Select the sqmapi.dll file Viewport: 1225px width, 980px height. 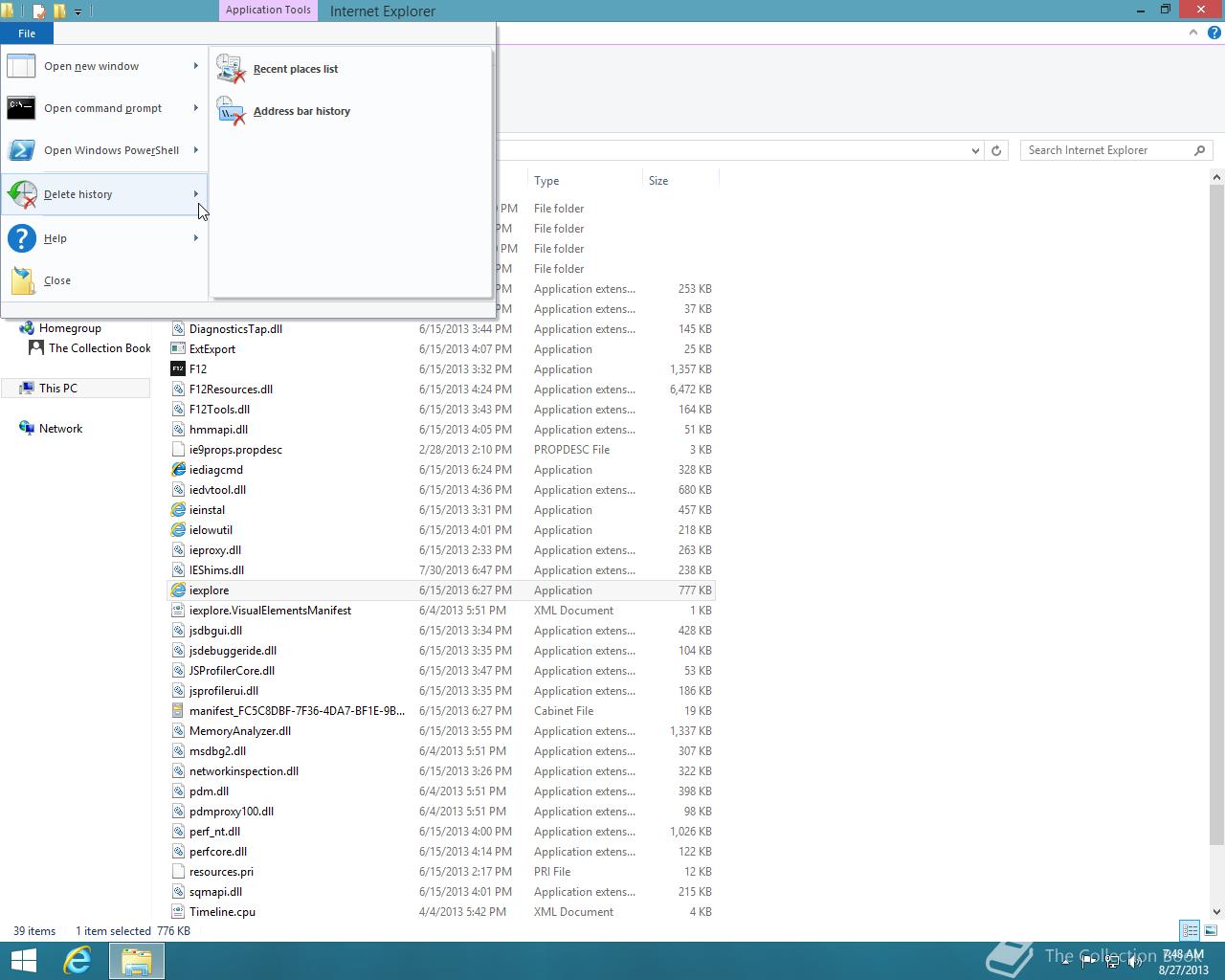[x=441, y=892]
